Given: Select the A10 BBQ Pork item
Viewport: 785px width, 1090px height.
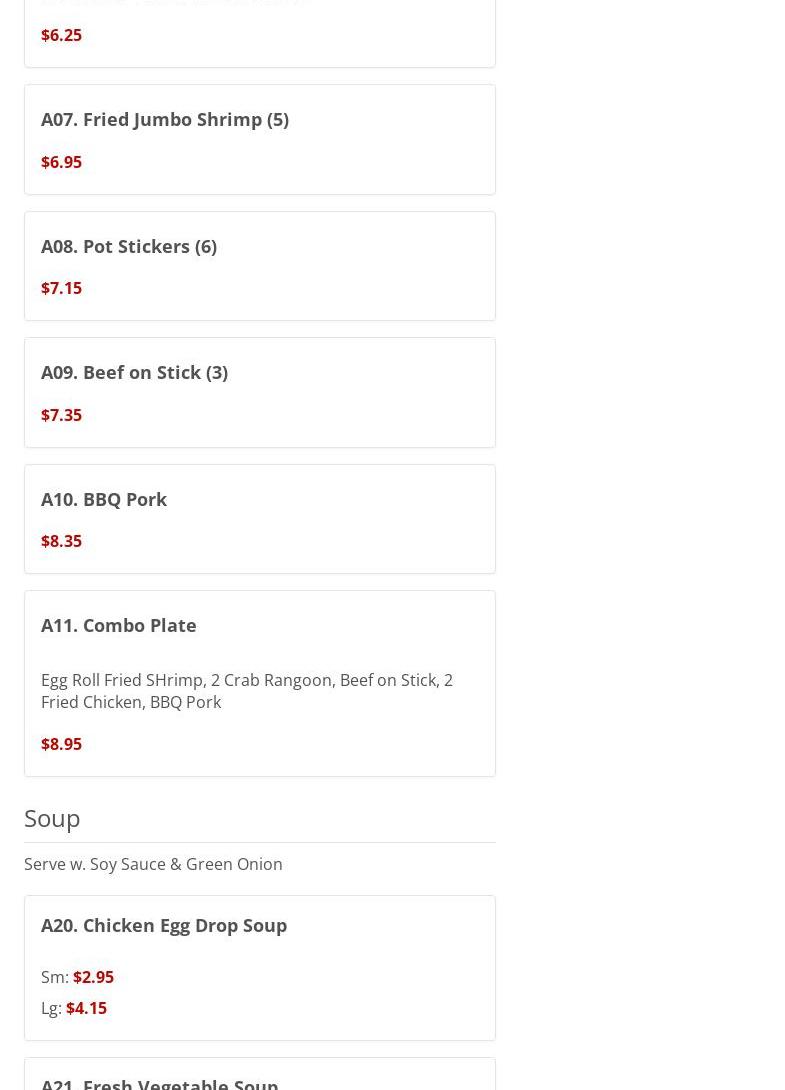Looking at the screenshot, I should tap(104, 499).
